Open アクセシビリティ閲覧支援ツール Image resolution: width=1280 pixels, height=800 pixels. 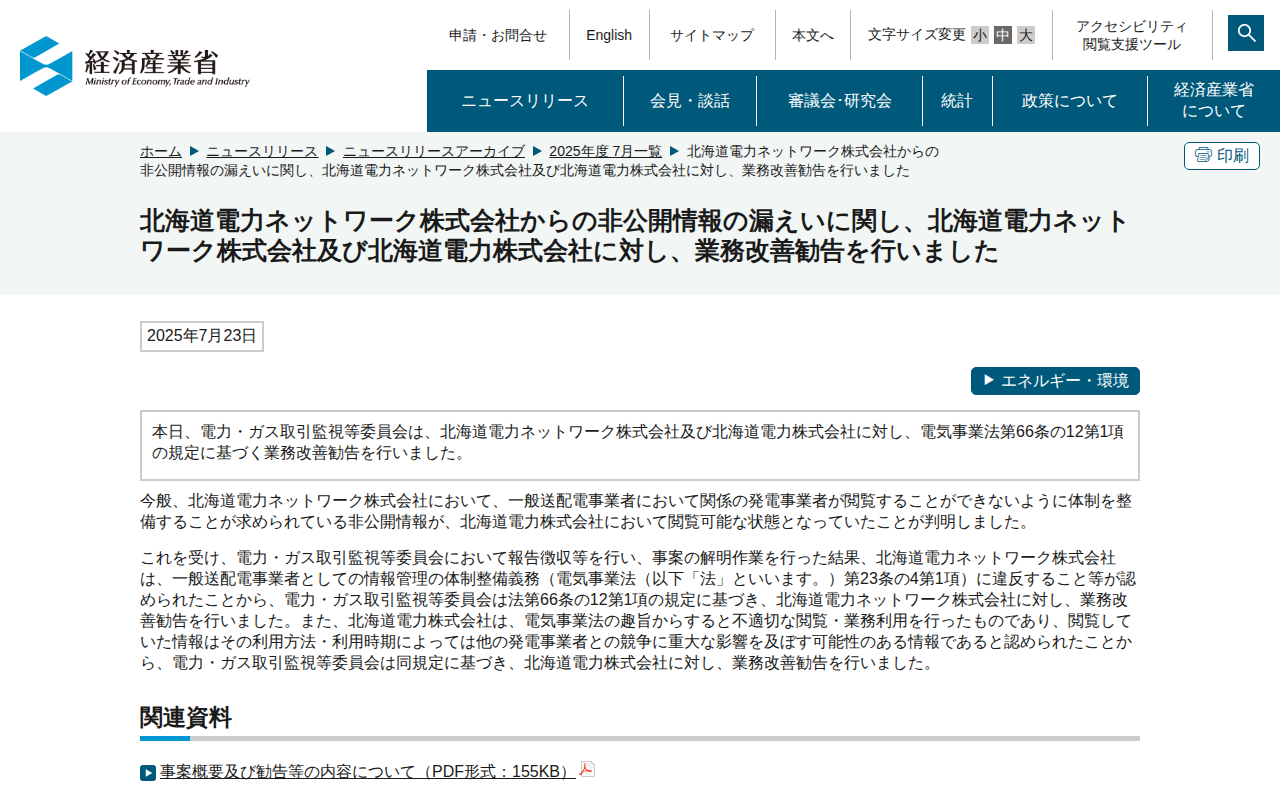(1132, 35)
